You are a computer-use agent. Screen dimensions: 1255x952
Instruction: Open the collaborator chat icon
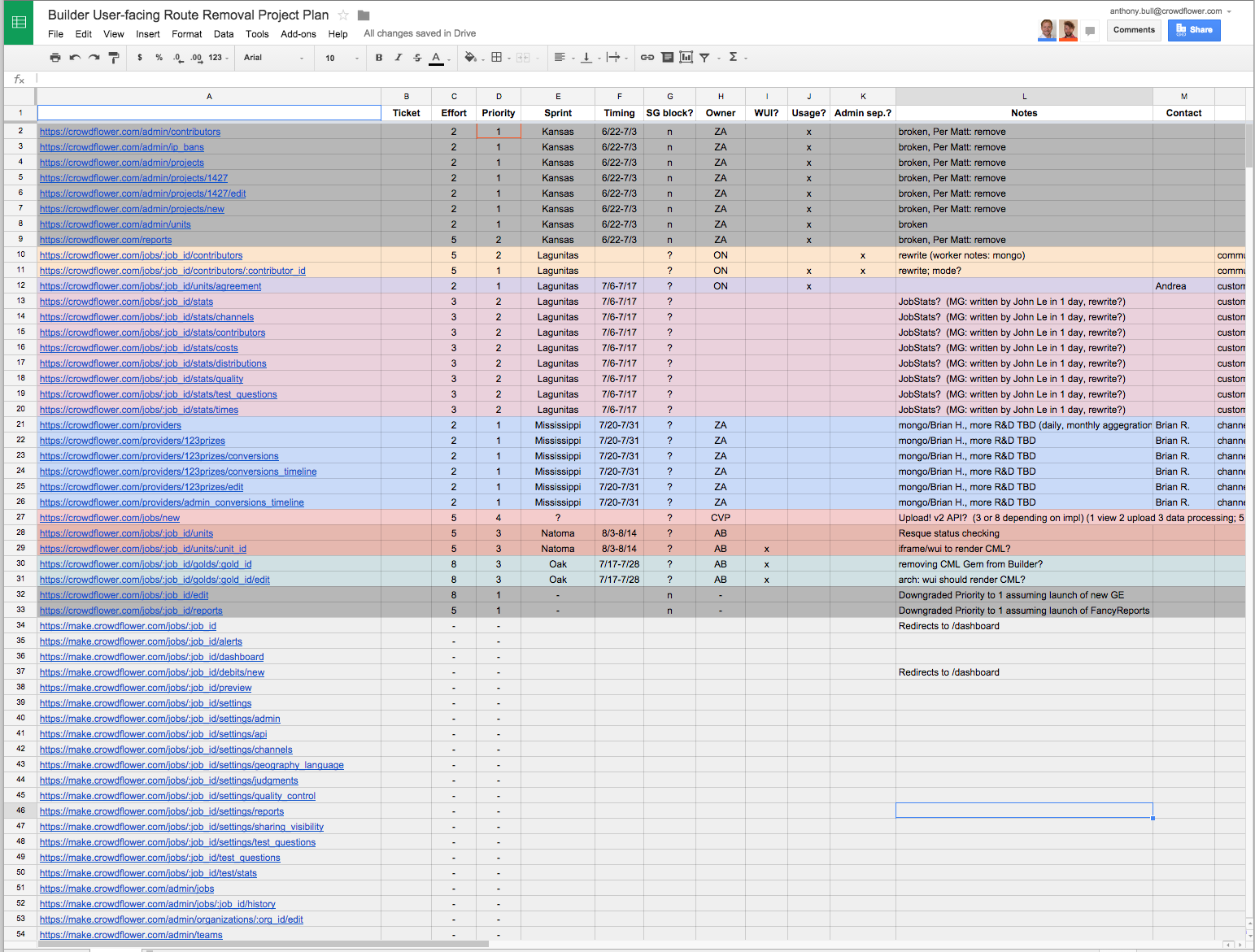click(x=1090, y=31)
